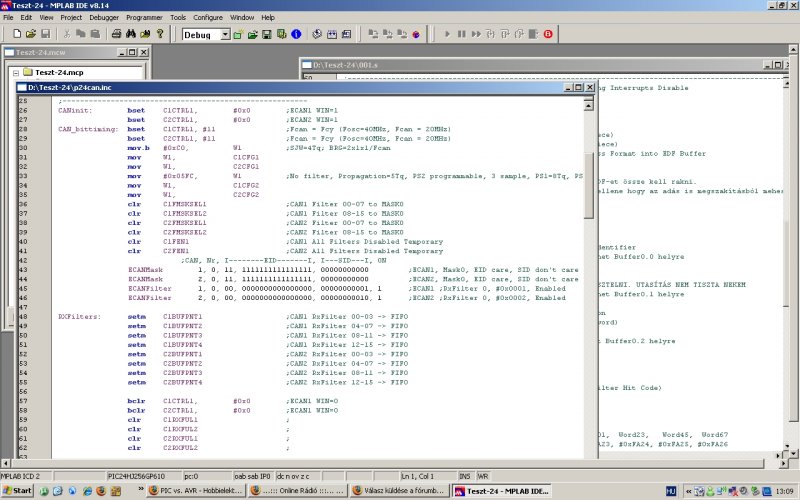
Task: Click the 'CAN_bittiming:' label in code
Action: pyautogui.click(x=88, y=129)
